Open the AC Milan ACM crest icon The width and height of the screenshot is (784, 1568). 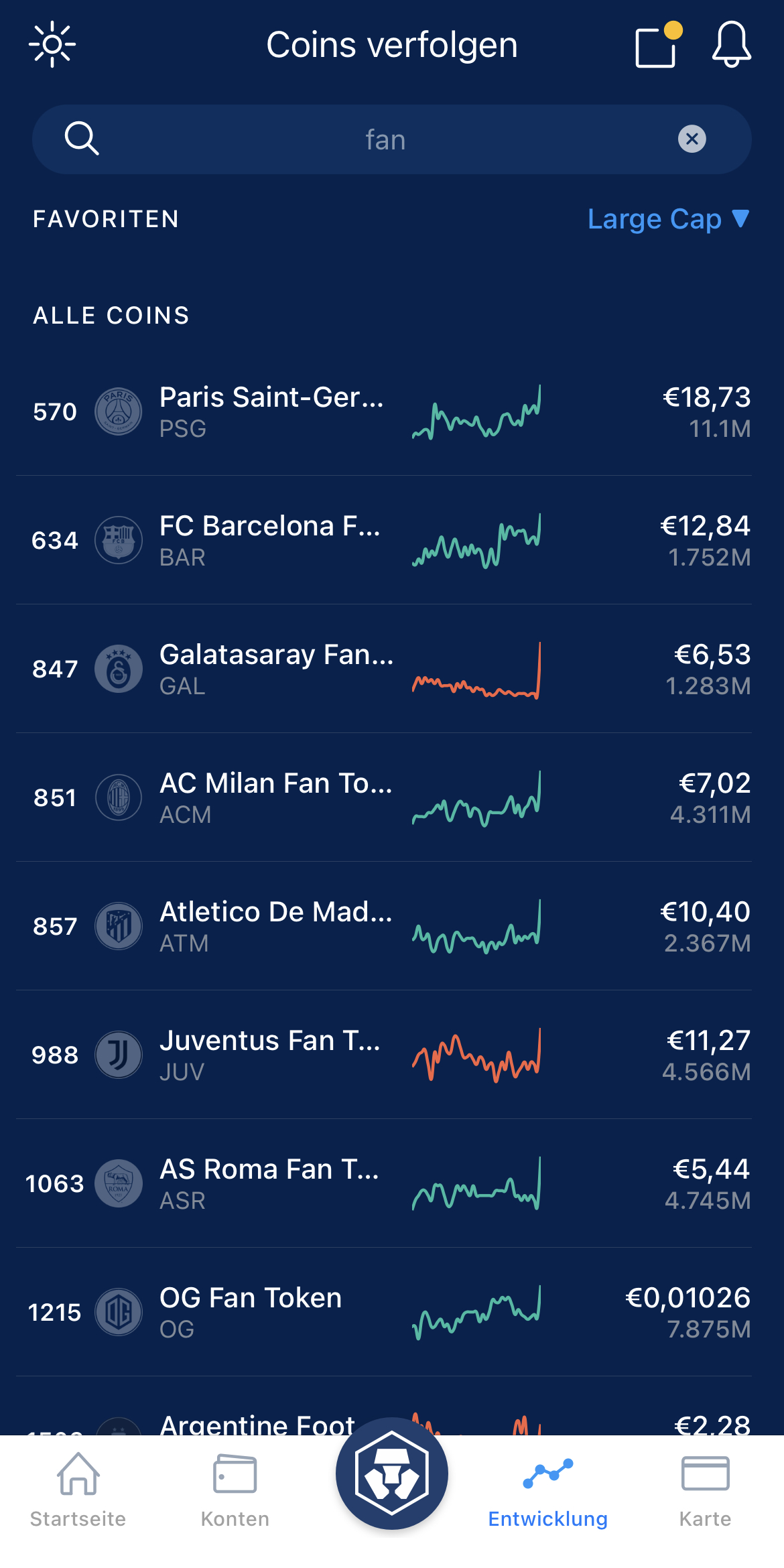coord(119,797)
